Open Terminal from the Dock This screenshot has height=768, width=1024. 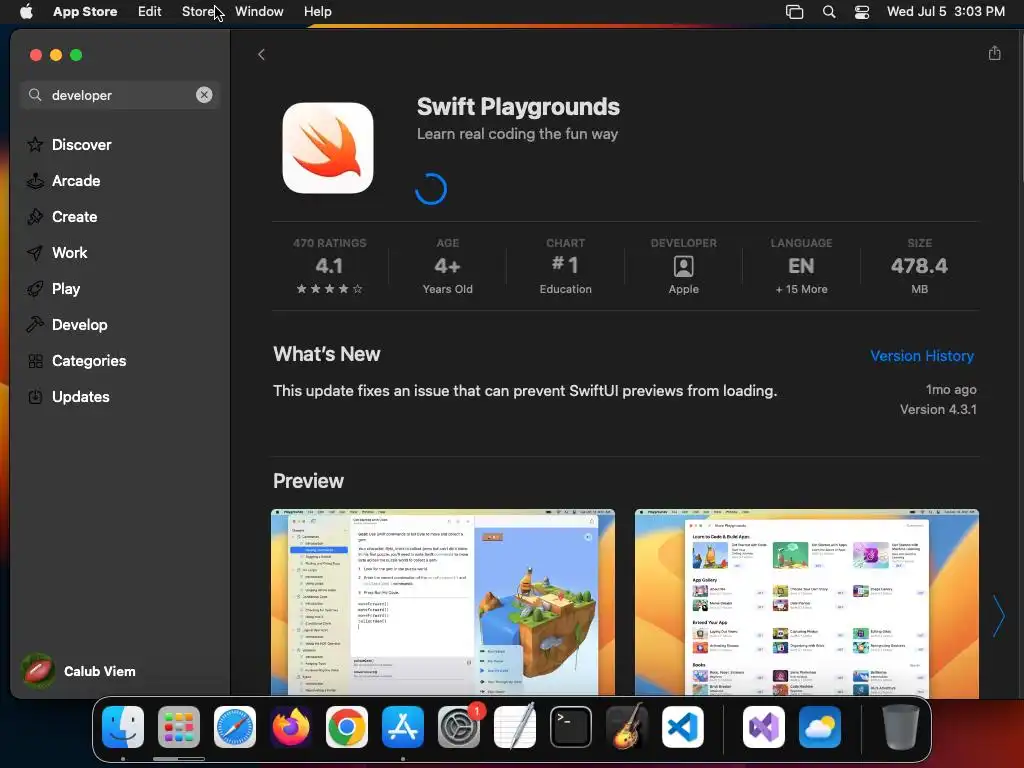click(x=571, y=727)
